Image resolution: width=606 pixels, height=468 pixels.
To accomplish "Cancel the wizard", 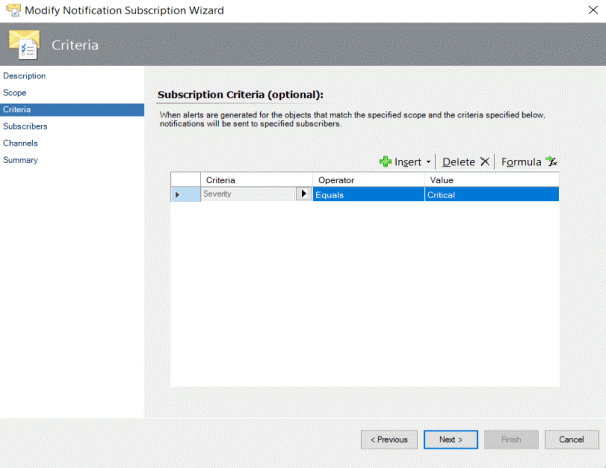I will pos(571,439).
